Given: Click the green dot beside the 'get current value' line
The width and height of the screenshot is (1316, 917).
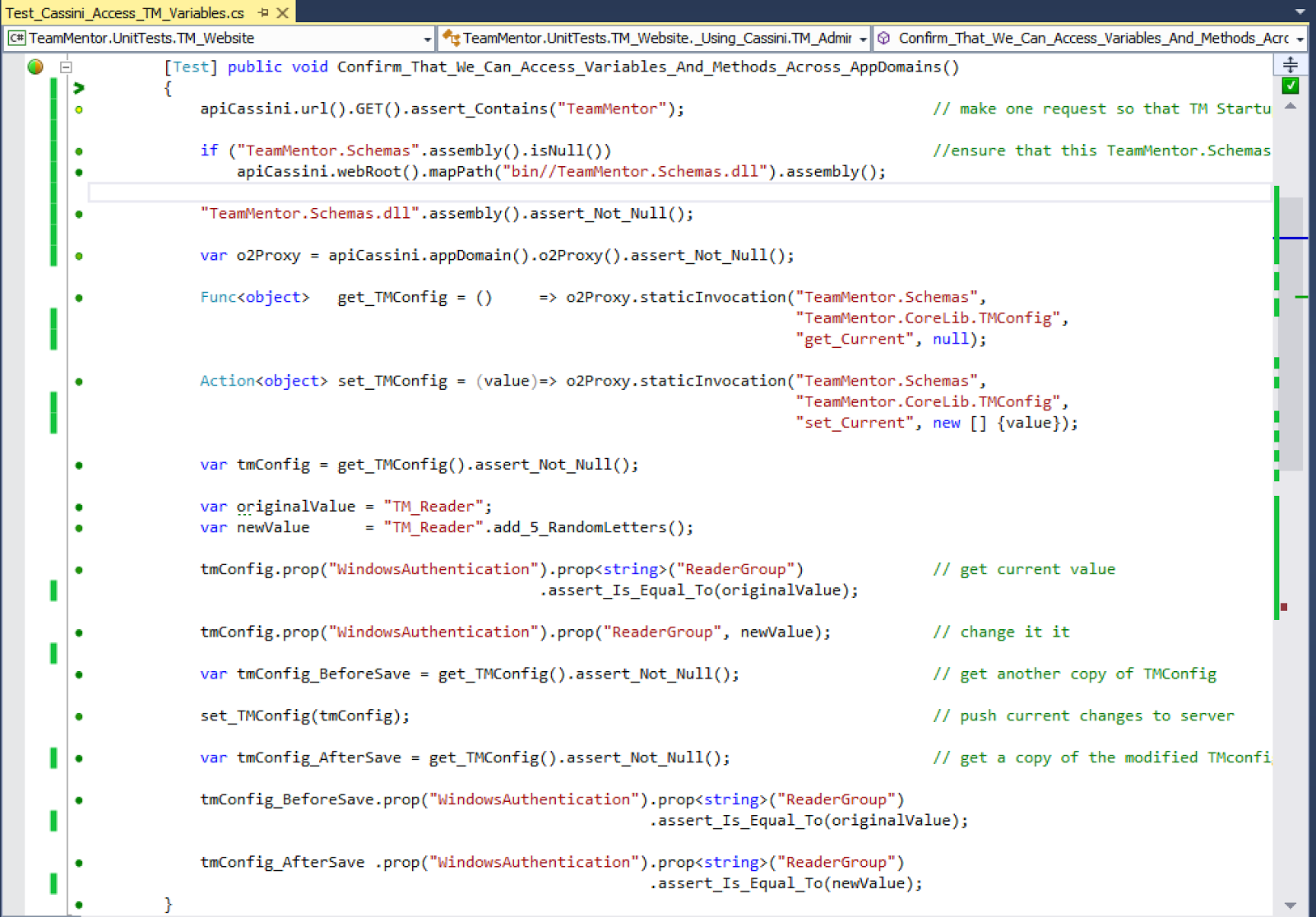Looking at the screenshot, I should [x=79, y=570].
